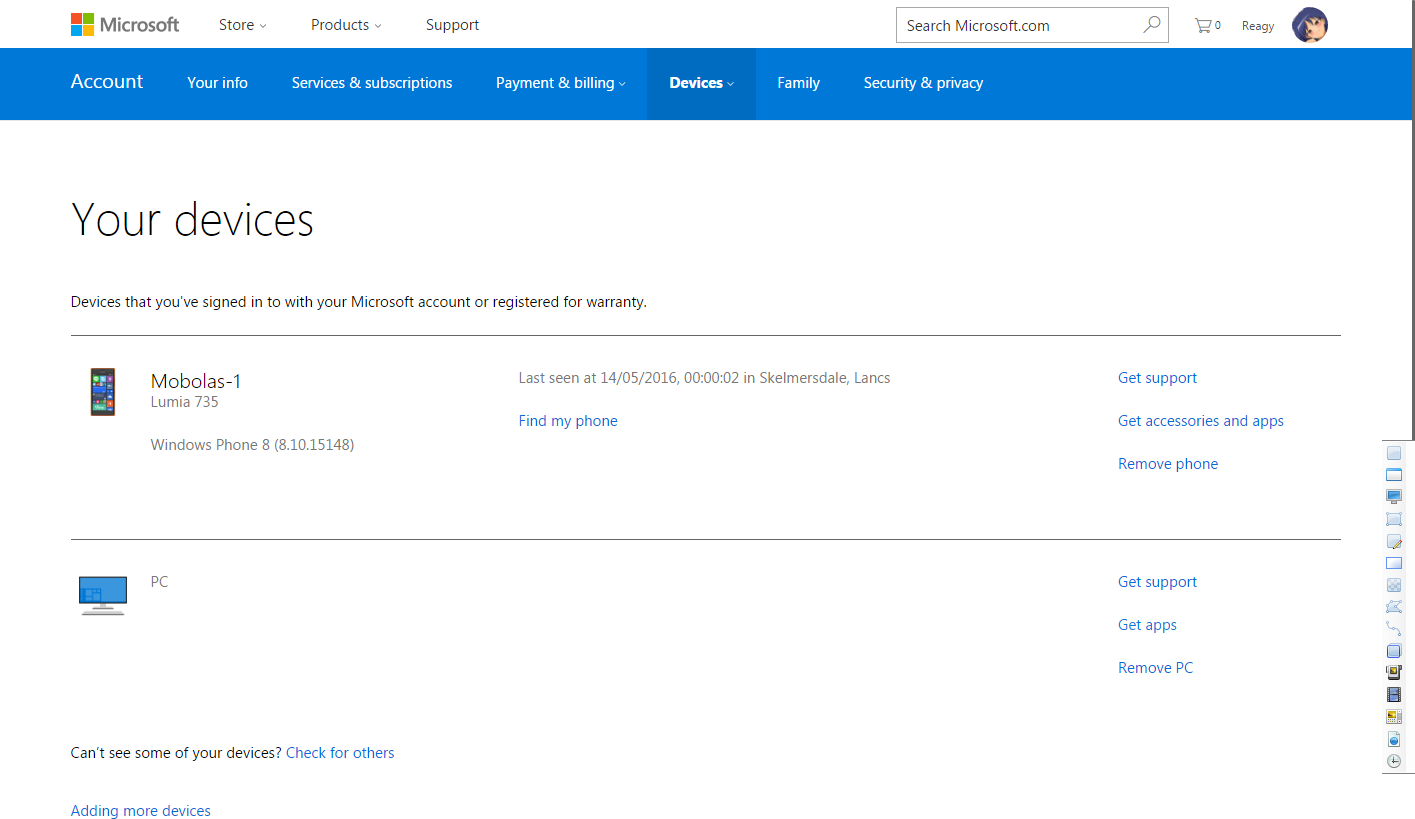Click the Get apps link

(1147, 625)
